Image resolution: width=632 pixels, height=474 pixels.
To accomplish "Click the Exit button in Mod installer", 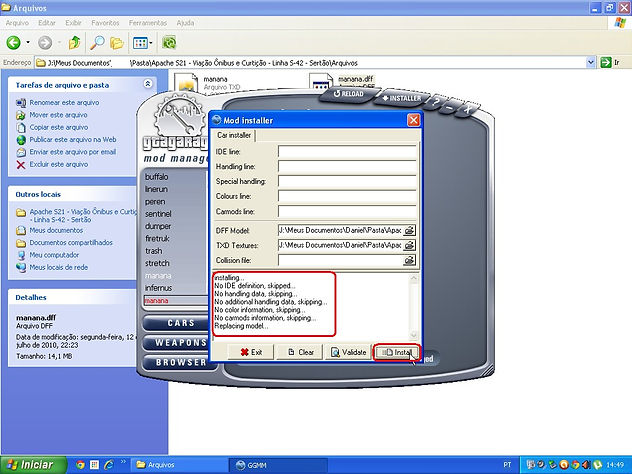I will [251, 352].
